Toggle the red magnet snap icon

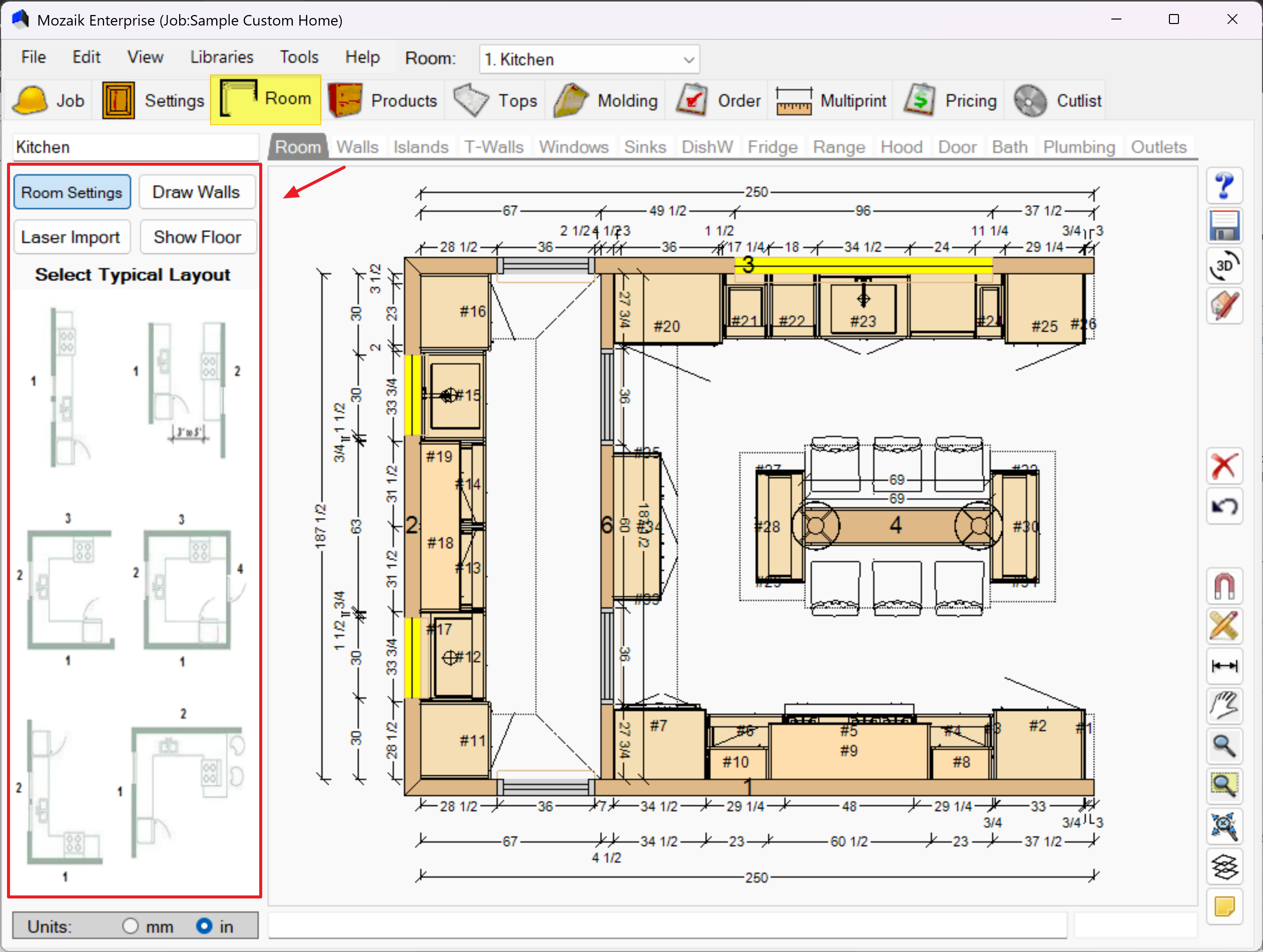click(x=1223, y=587)
